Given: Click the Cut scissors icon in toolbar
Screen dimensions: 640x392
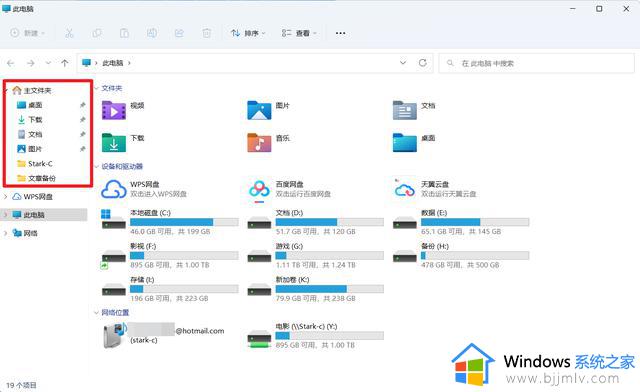Looking at the screenshot, I should click(69, 33).
